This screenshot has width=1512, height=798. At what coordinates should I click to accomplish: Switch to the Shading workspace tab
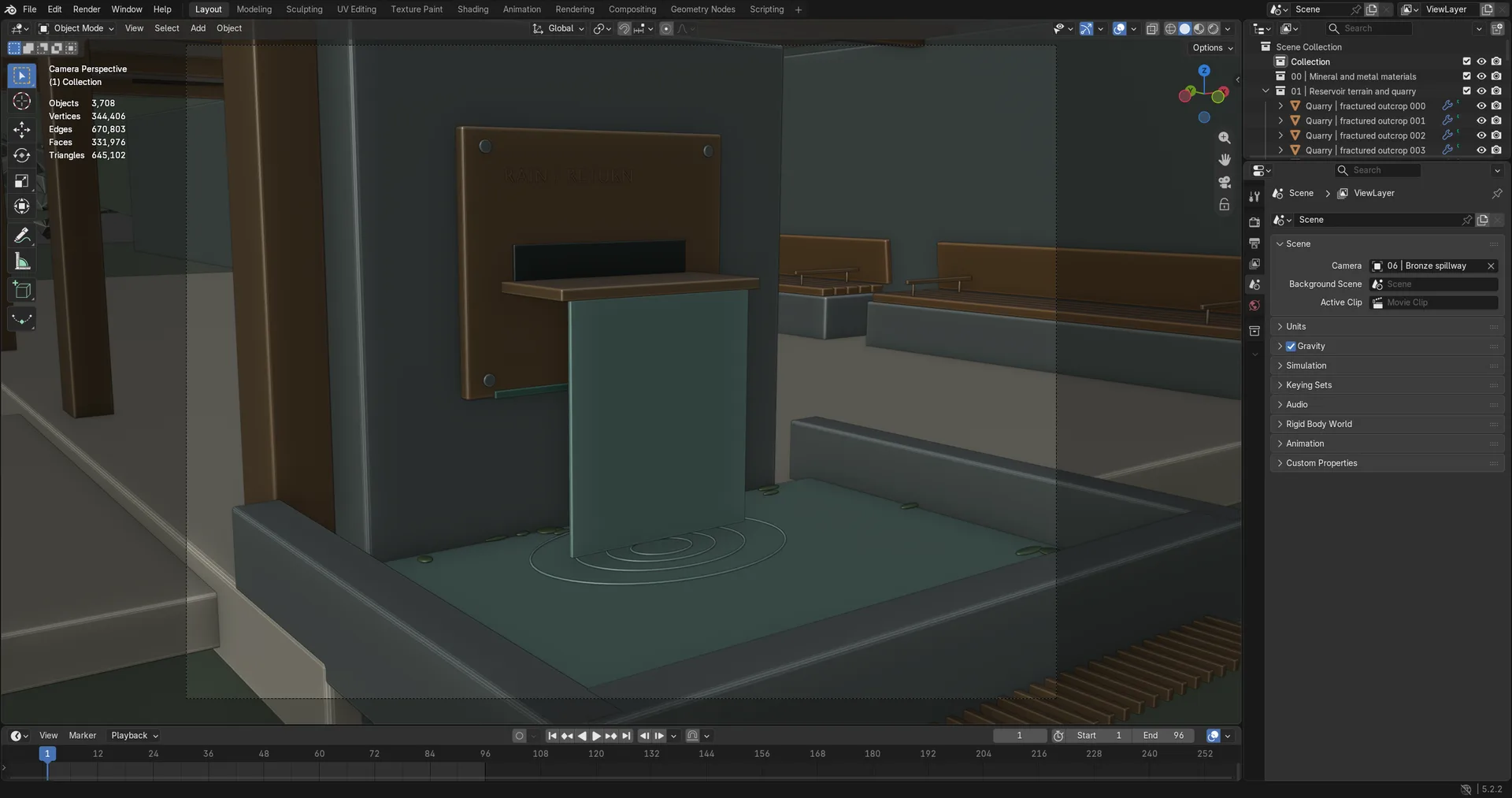tap(473, 9)
